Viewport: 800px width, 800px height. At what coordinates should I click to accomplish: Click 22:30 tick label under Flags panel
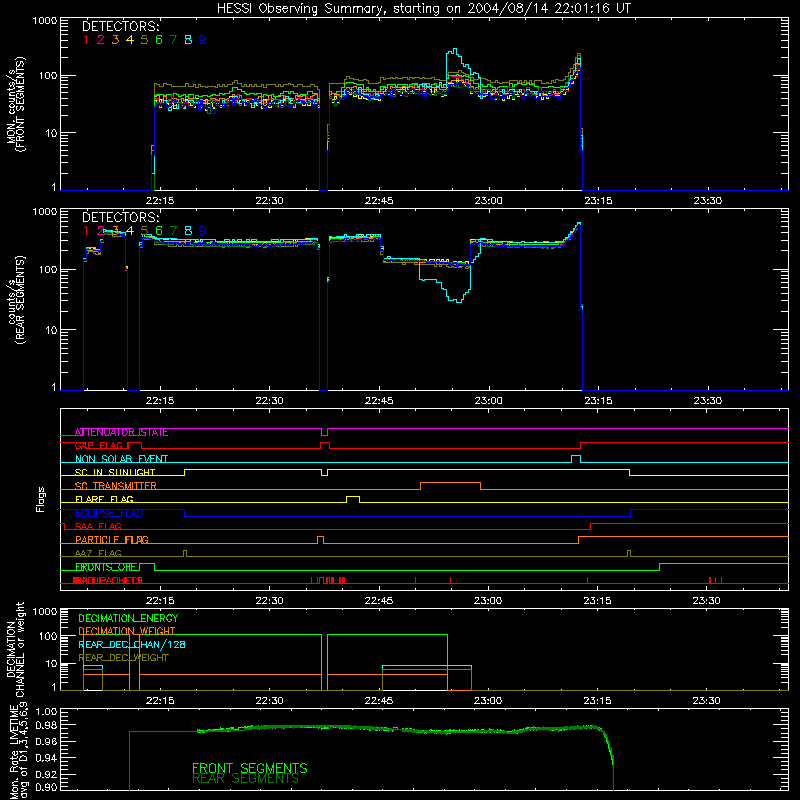click(x=269, y=601)
